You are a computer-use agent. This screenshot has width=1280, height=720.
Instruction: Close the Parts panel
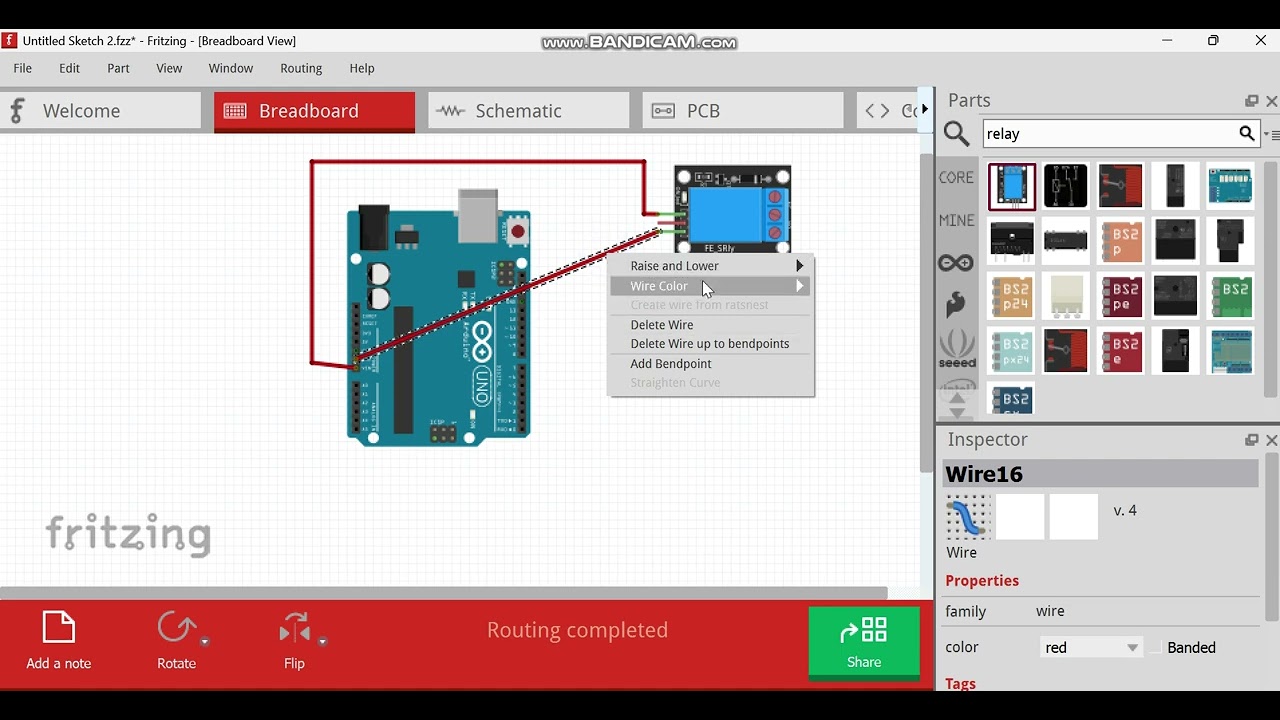tap(1272, 101)
